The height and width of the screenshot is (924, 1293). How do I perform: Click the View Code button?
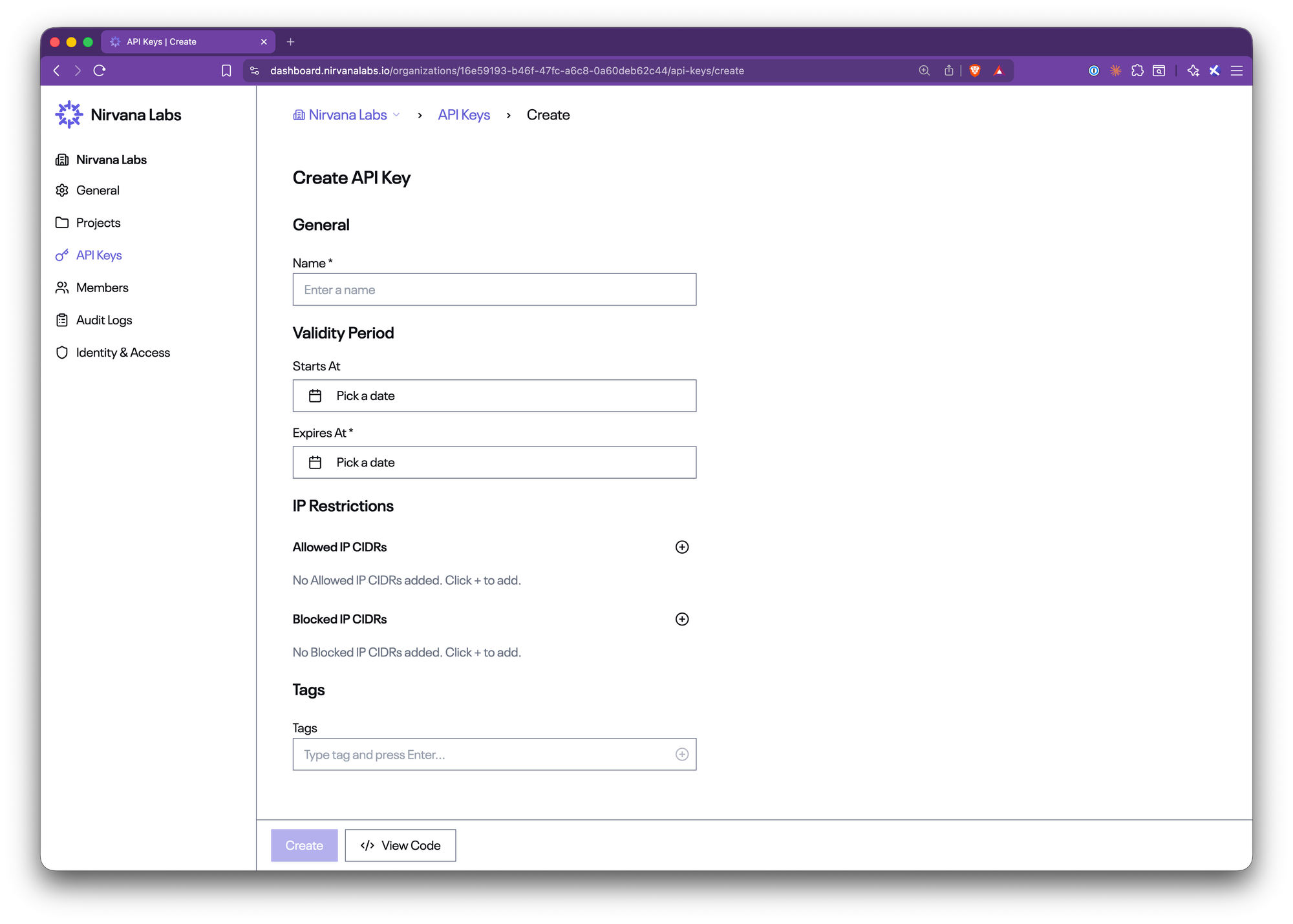pos(400,845)
